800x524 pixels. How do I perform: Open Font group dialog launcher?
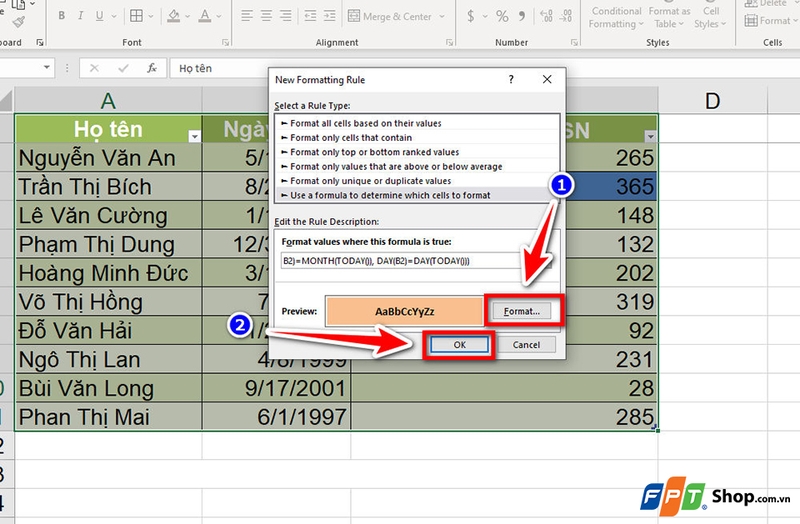tap(226, 43)
